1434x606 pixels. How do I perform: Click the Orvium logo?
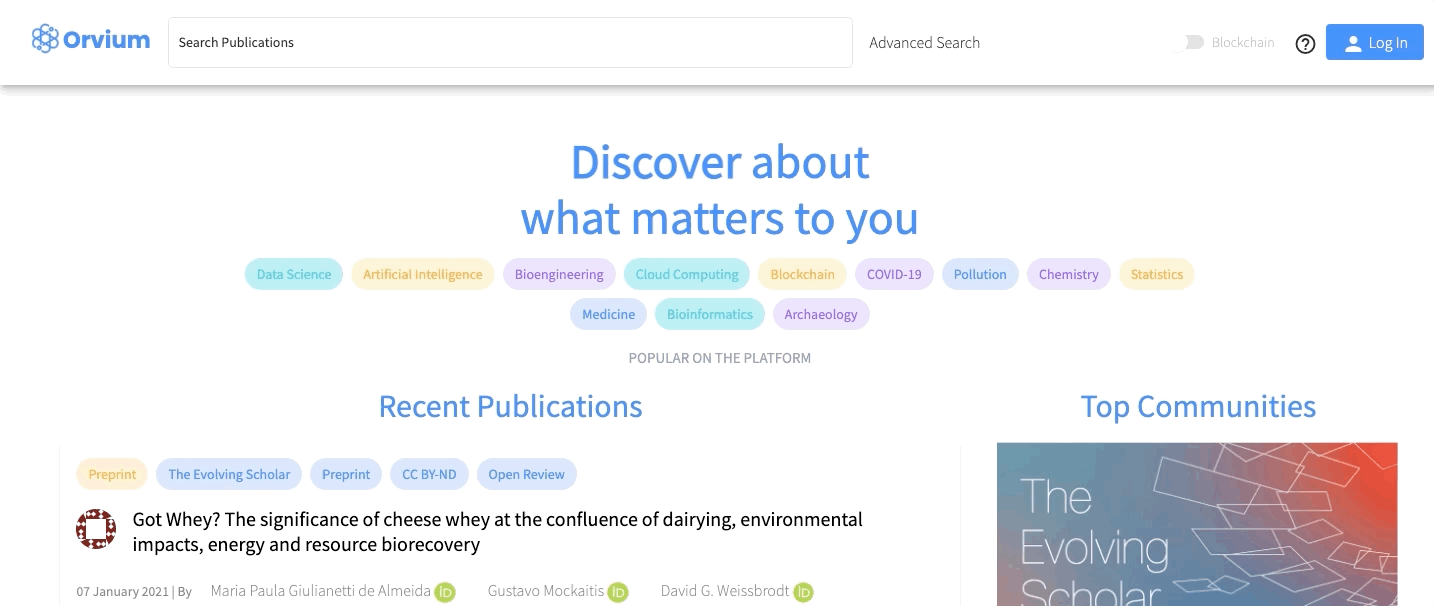click(91, 40)
